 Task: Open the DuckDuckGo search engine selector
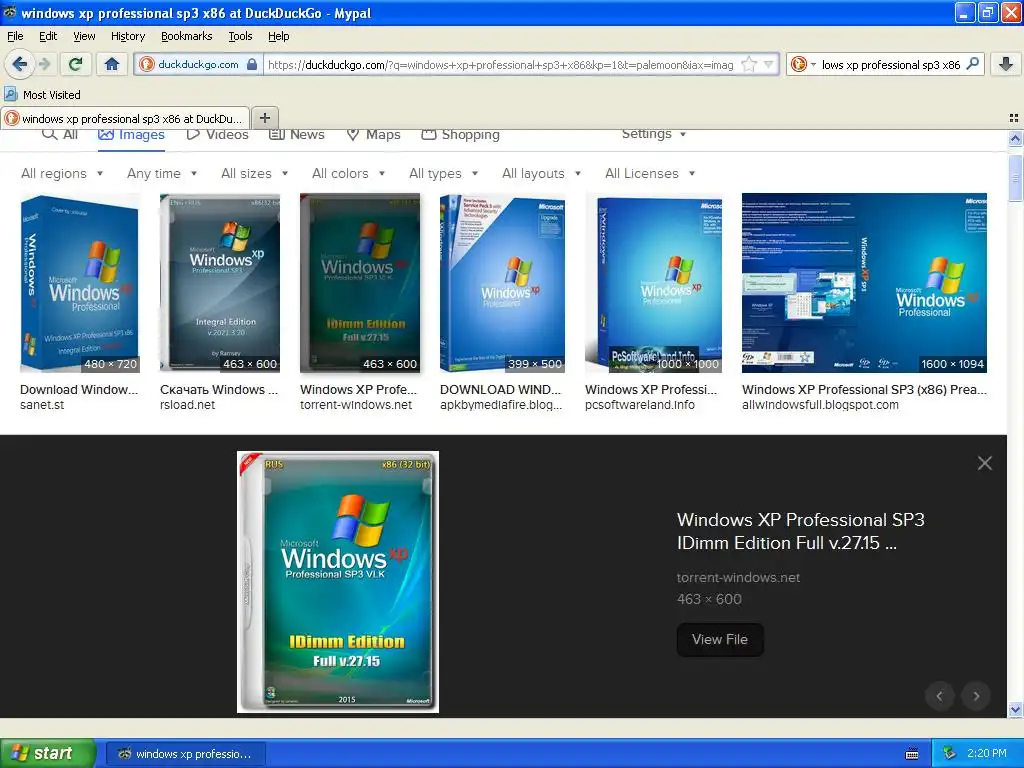[803, 64]
